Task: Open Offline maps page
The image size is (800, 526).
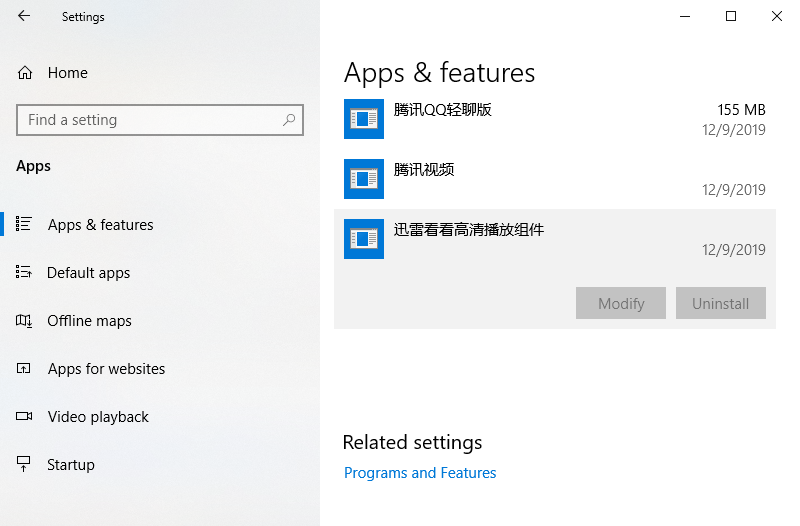Action: click(89, 321)
